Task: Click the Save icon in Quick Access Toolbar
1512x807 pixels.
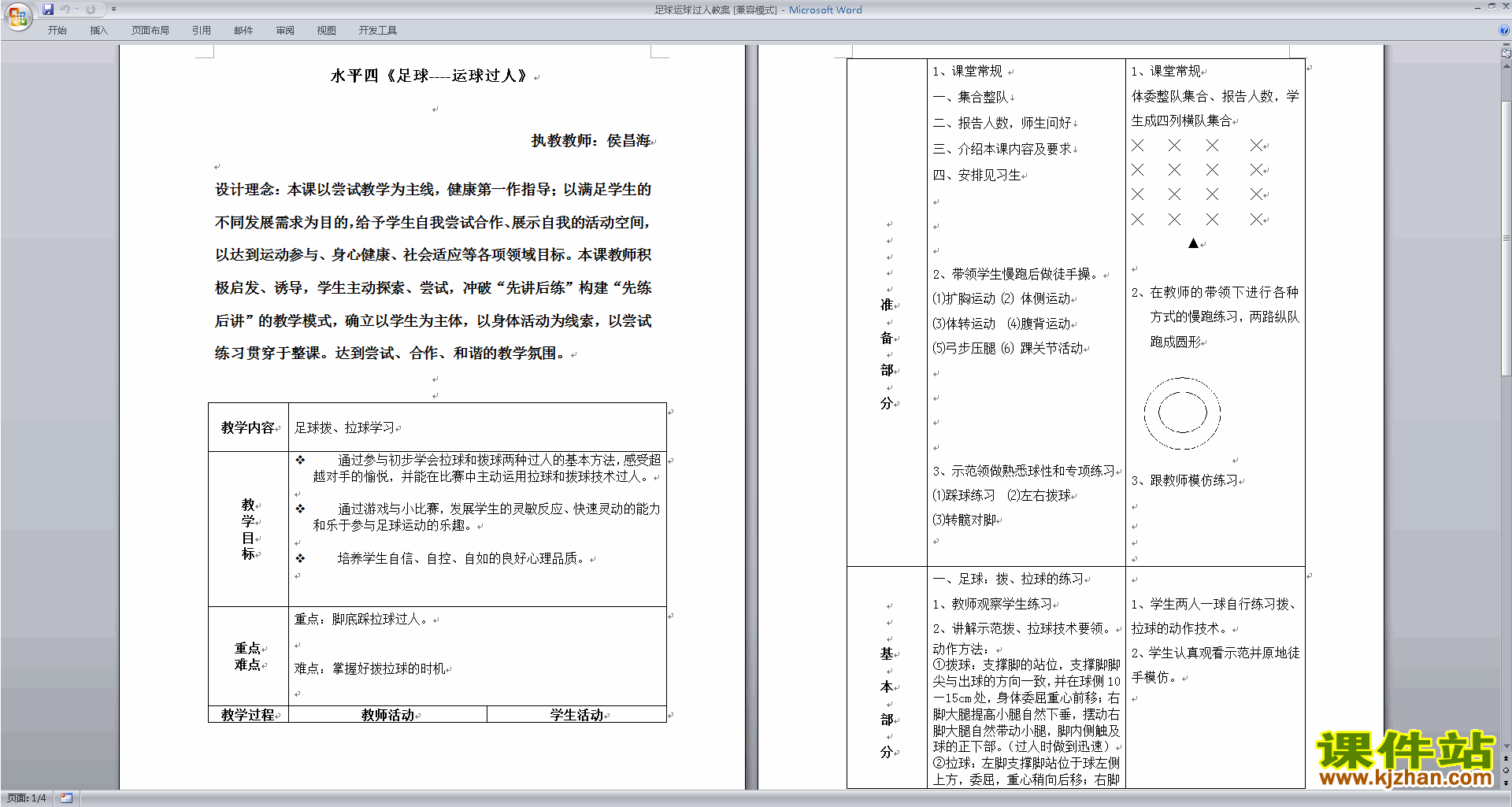Action: point(48,9)
